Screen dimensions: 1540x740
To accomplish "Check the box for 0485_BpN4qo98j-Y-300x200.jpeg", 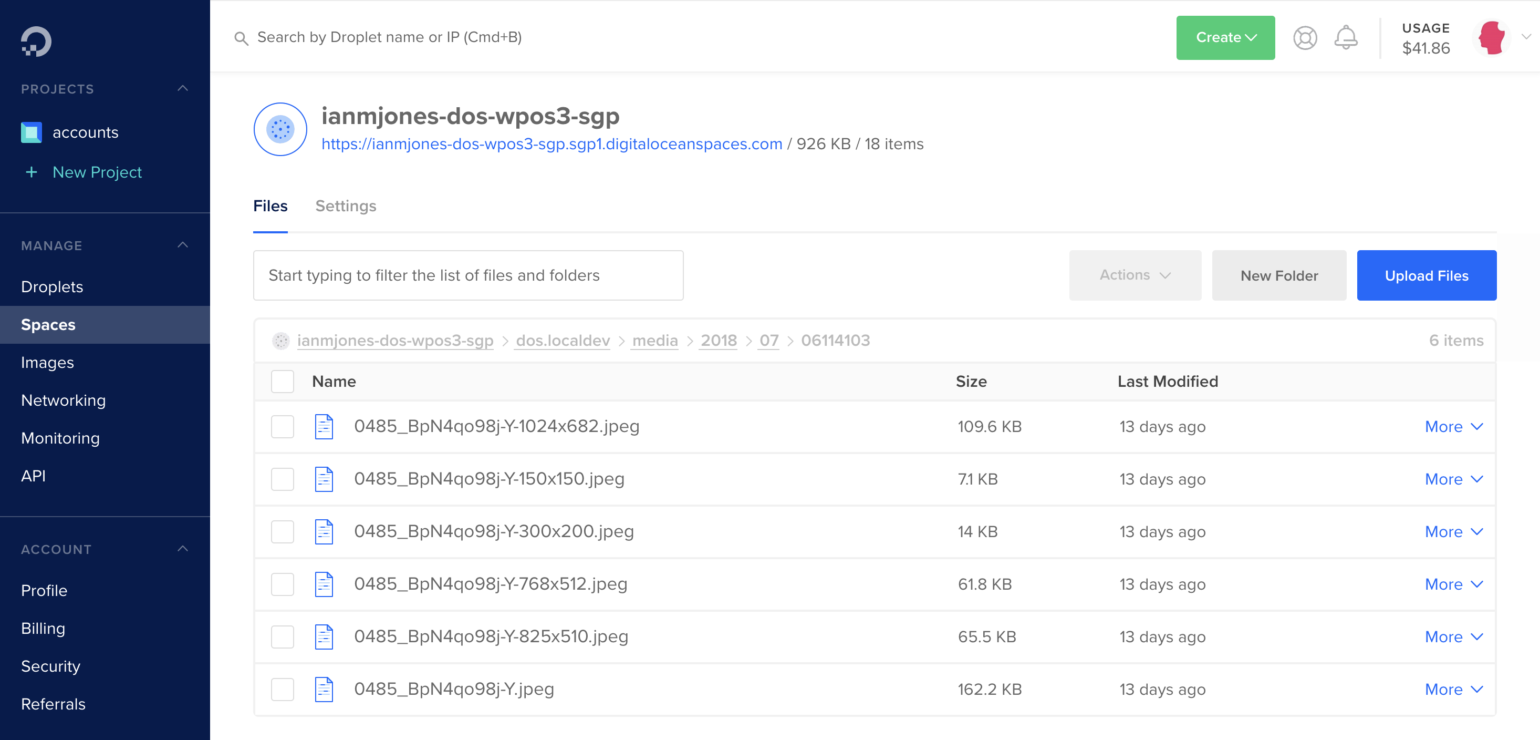I will pyautogui.click(x=283, y=532).
